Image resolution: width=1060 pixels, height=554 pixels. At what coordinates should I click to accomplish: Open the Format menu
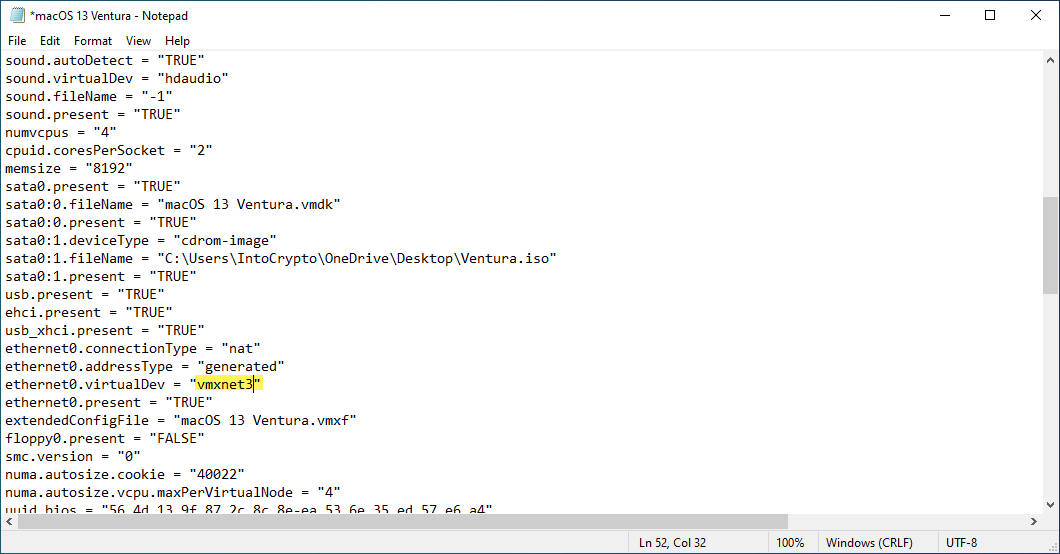(93, 41)
